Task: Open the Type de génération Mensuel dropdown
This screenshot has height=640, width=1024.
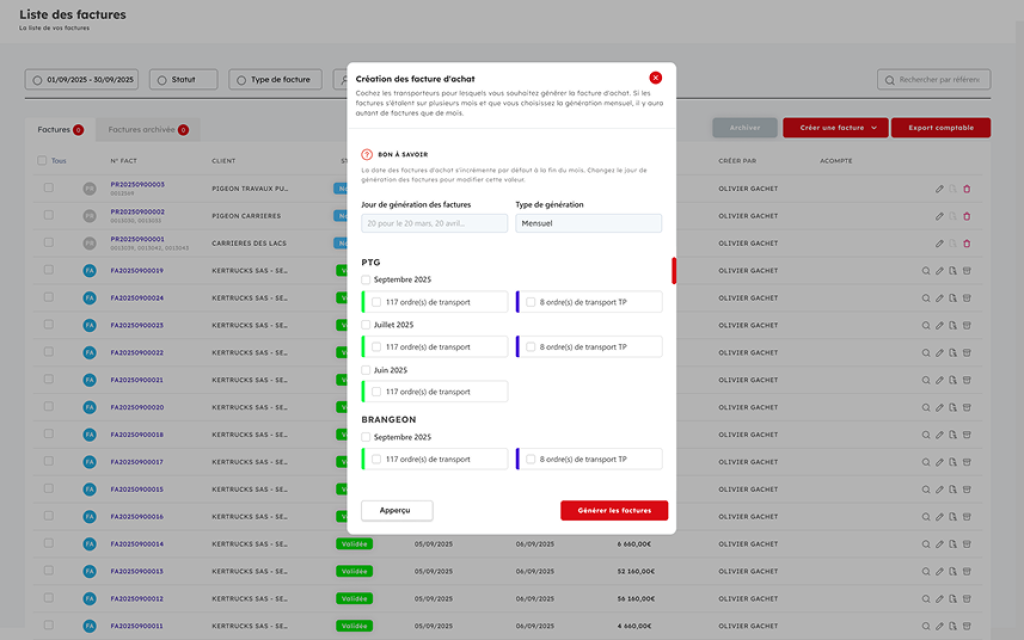Action: pos(588,224)
